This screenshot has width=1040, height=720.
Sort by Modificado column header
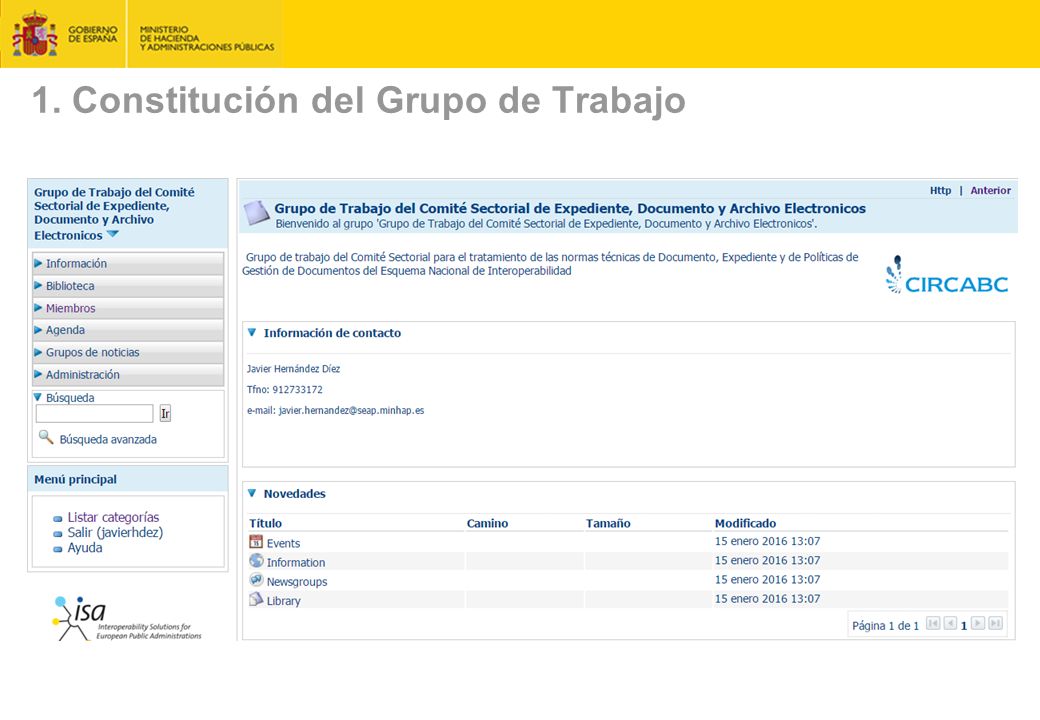pyautogui.click(x=745, y=523)
